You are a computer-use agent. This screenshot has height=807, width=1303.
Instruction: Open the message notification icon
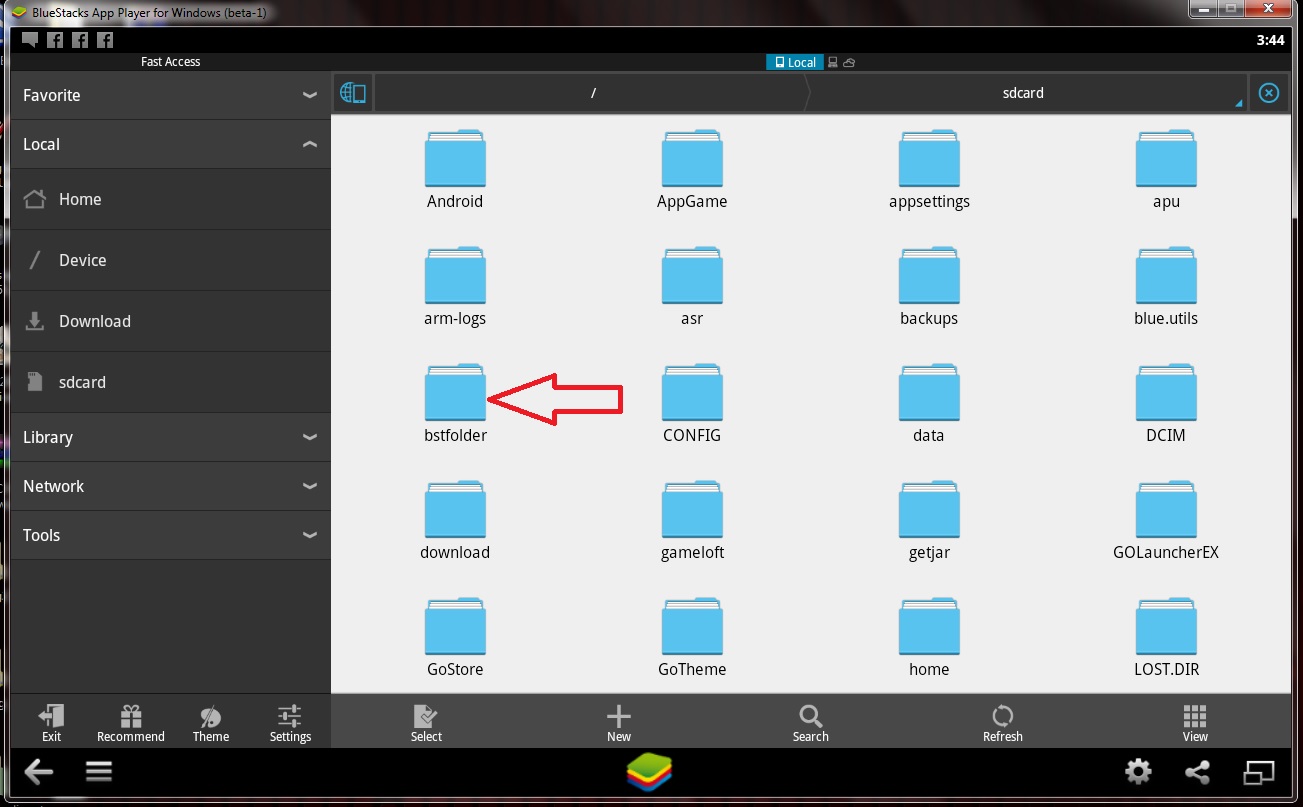(30, 40)
